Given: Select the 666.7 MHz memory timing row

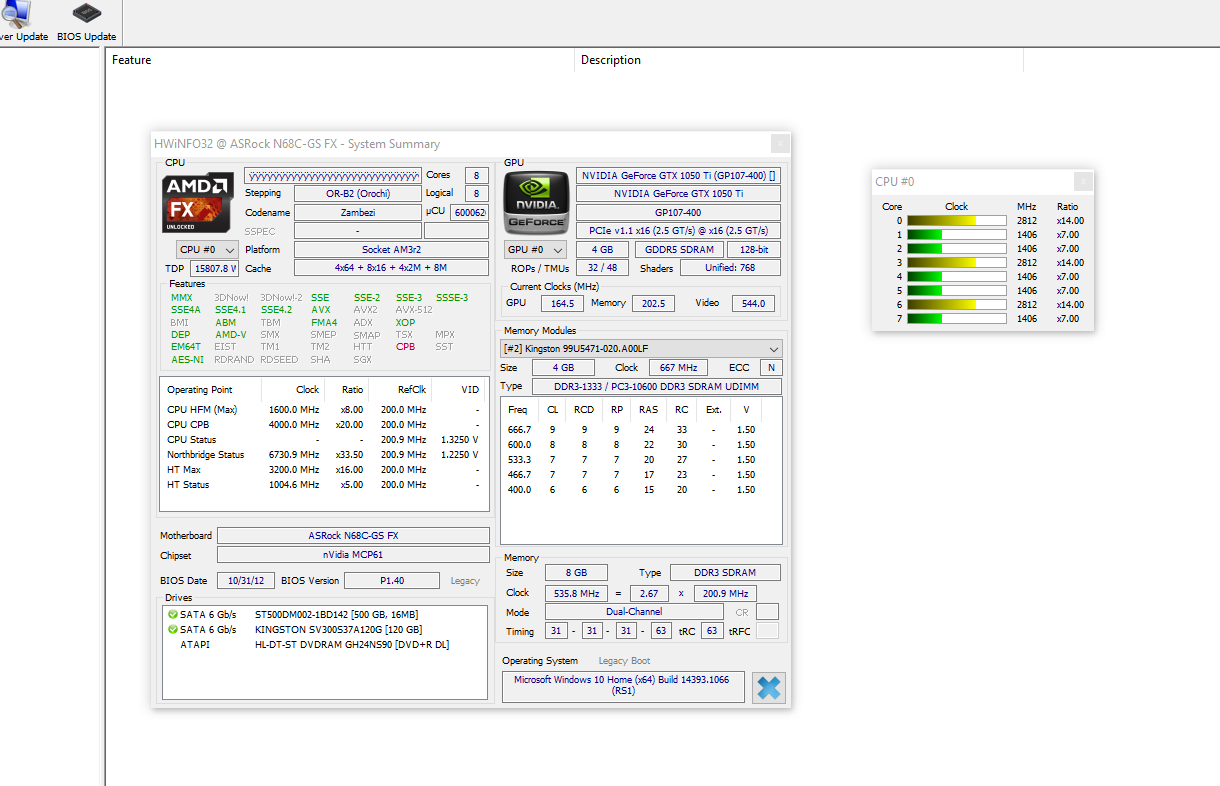Looking at the screenshot, I should pyautogui.click(x=641, y=430).
